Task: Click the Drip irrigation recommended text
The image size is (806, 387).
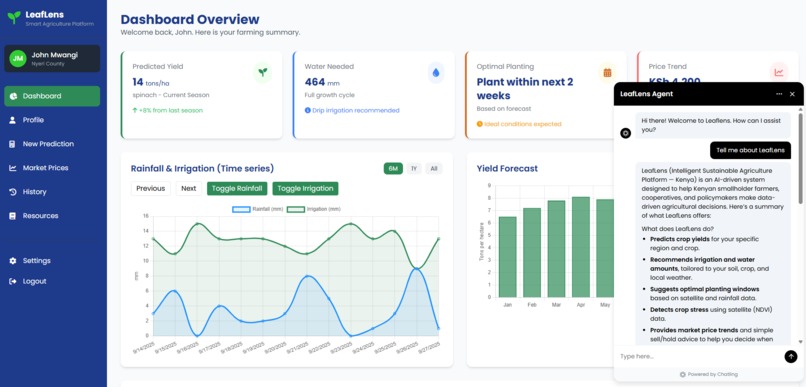Action: click(356, 110)
